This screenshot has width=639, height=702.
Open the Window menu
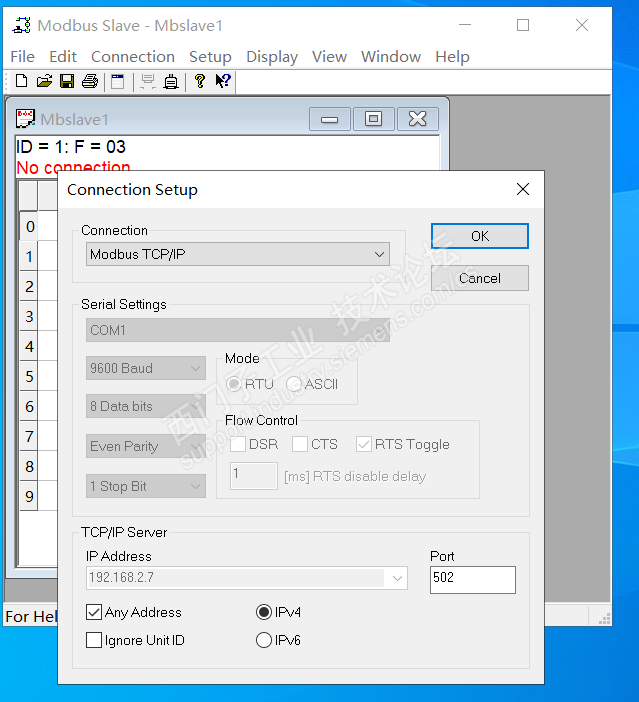pos(391,56)
